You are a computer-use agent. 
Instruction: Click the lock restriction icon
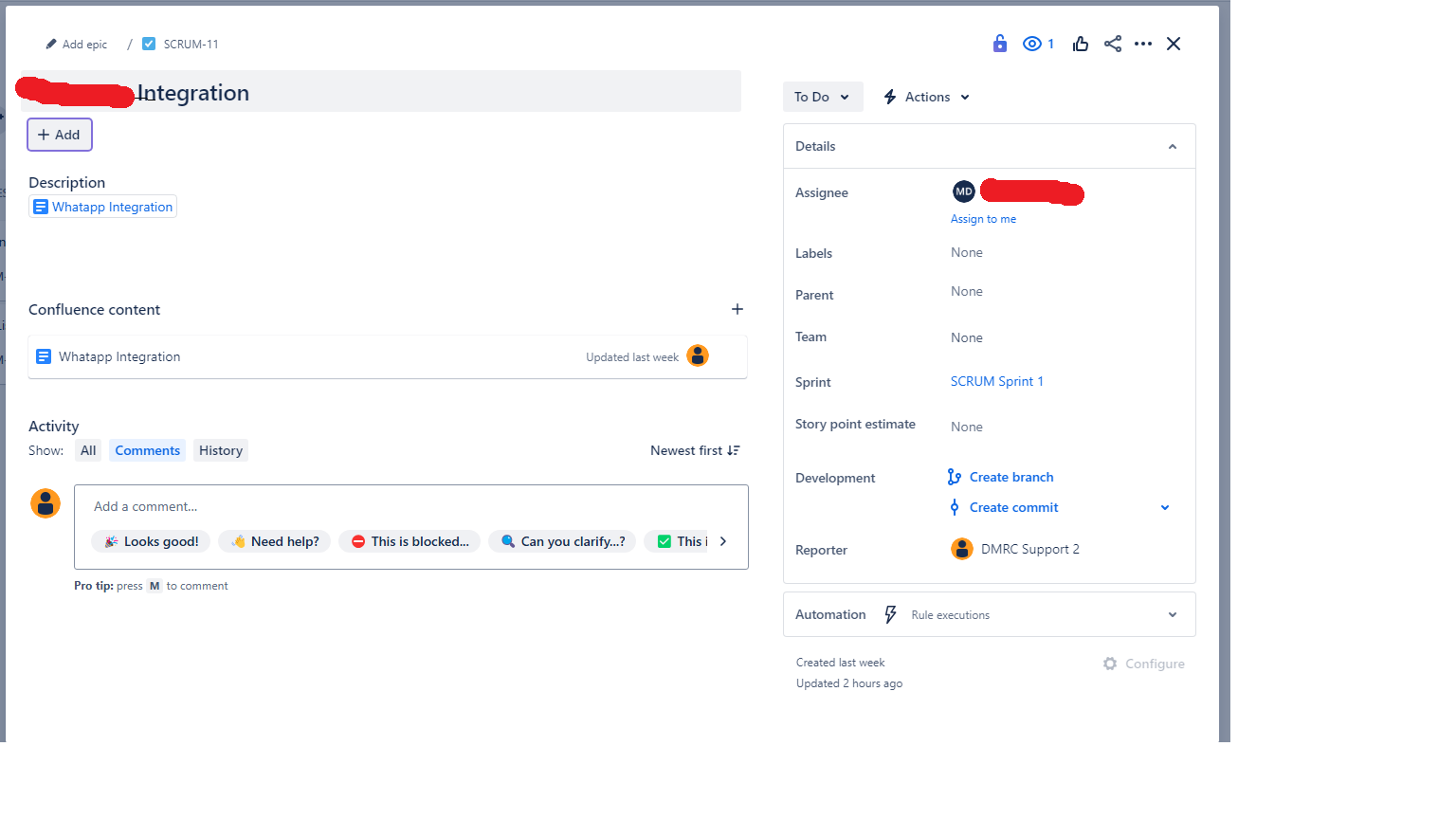coord(999,44)
